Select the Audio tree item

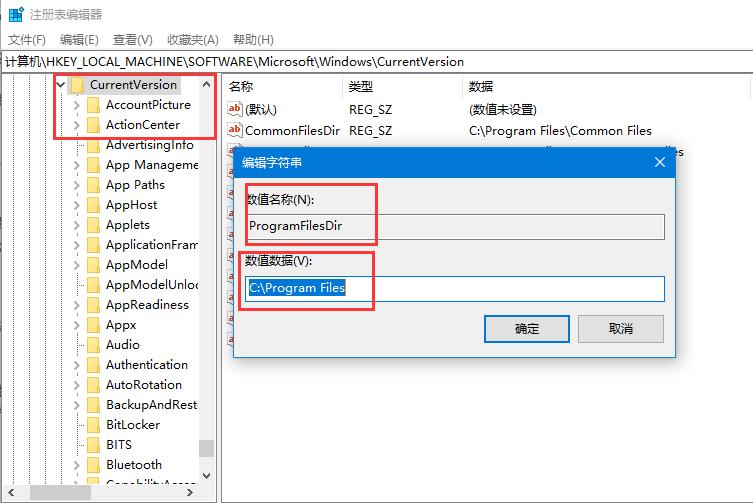(x=122, y=345)
